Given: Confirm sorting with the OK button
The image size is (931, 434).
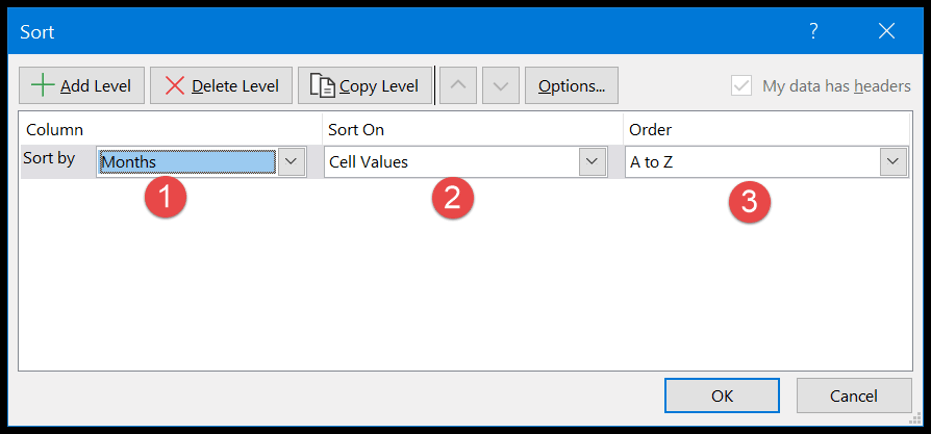Looking at the screenshot, I should click(x=722, y=395).
